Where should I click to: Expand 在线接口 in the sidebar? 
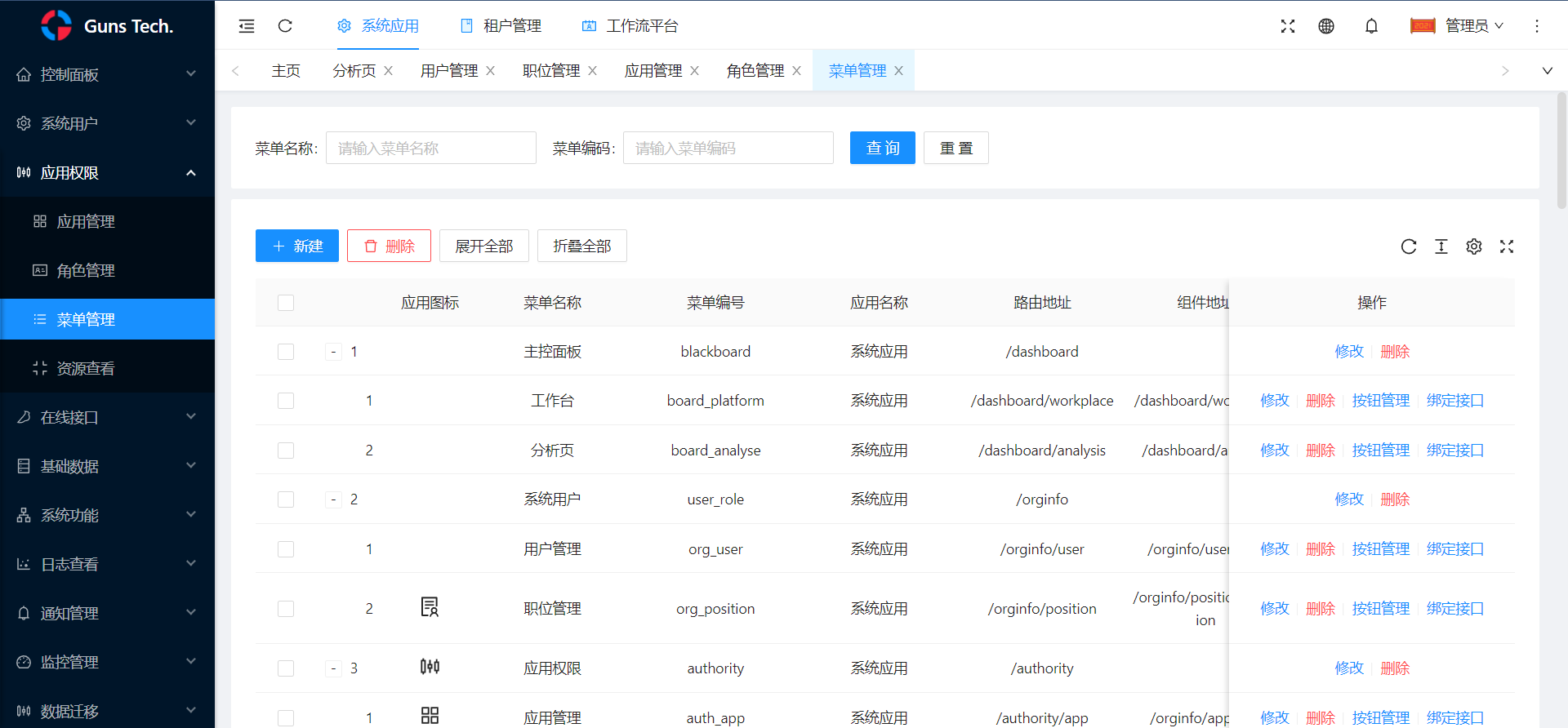click(x=107, y=417)
